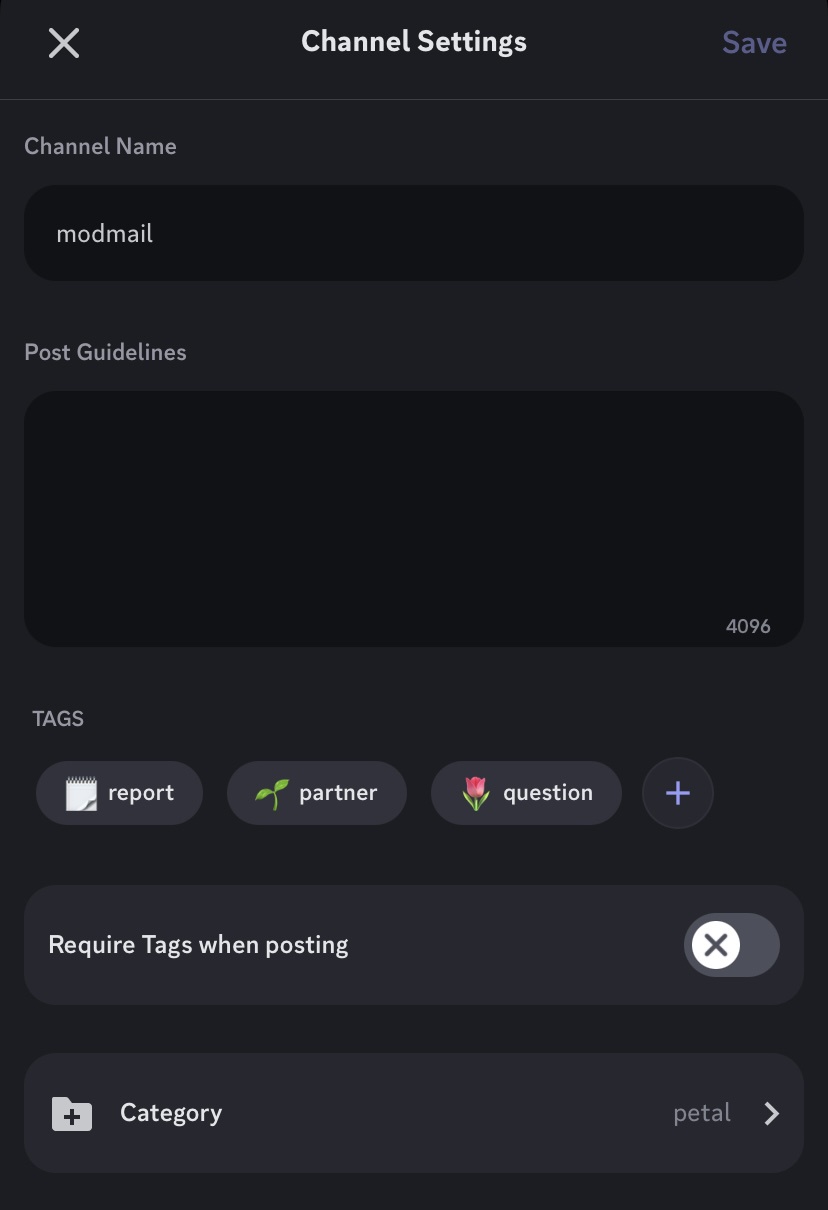Screen dimensions: 828x1210
Task: Click the petal category value
Action: pyautogui.click(x=702, y=1113)
